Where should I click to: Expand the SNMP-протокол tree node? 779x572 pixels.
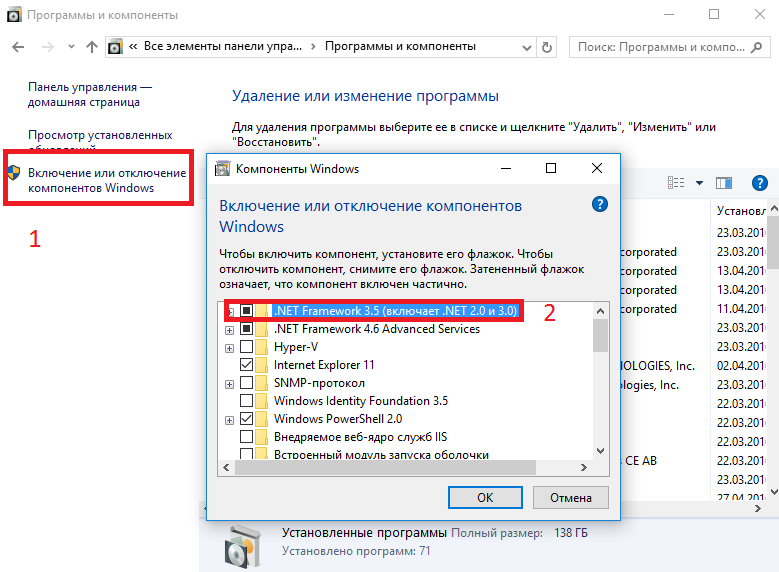[229, 384]
